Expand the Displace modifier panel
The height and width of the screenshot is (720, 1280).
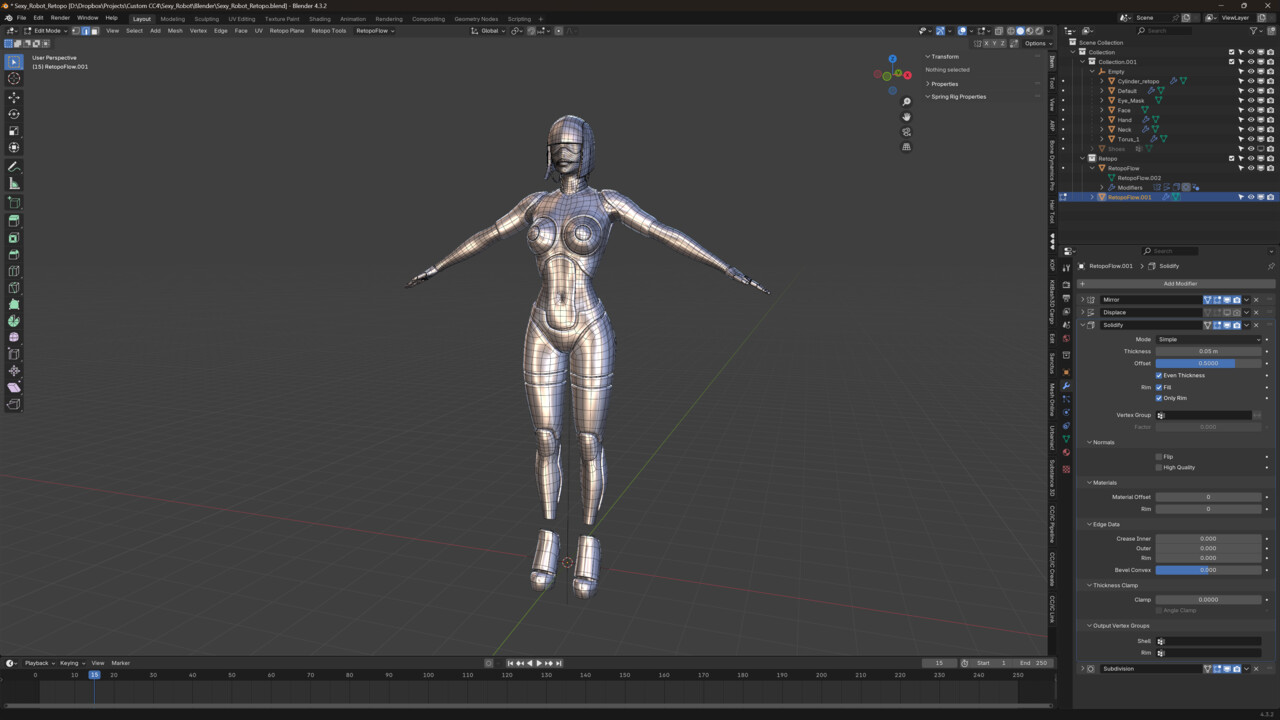click(1083, 312)
